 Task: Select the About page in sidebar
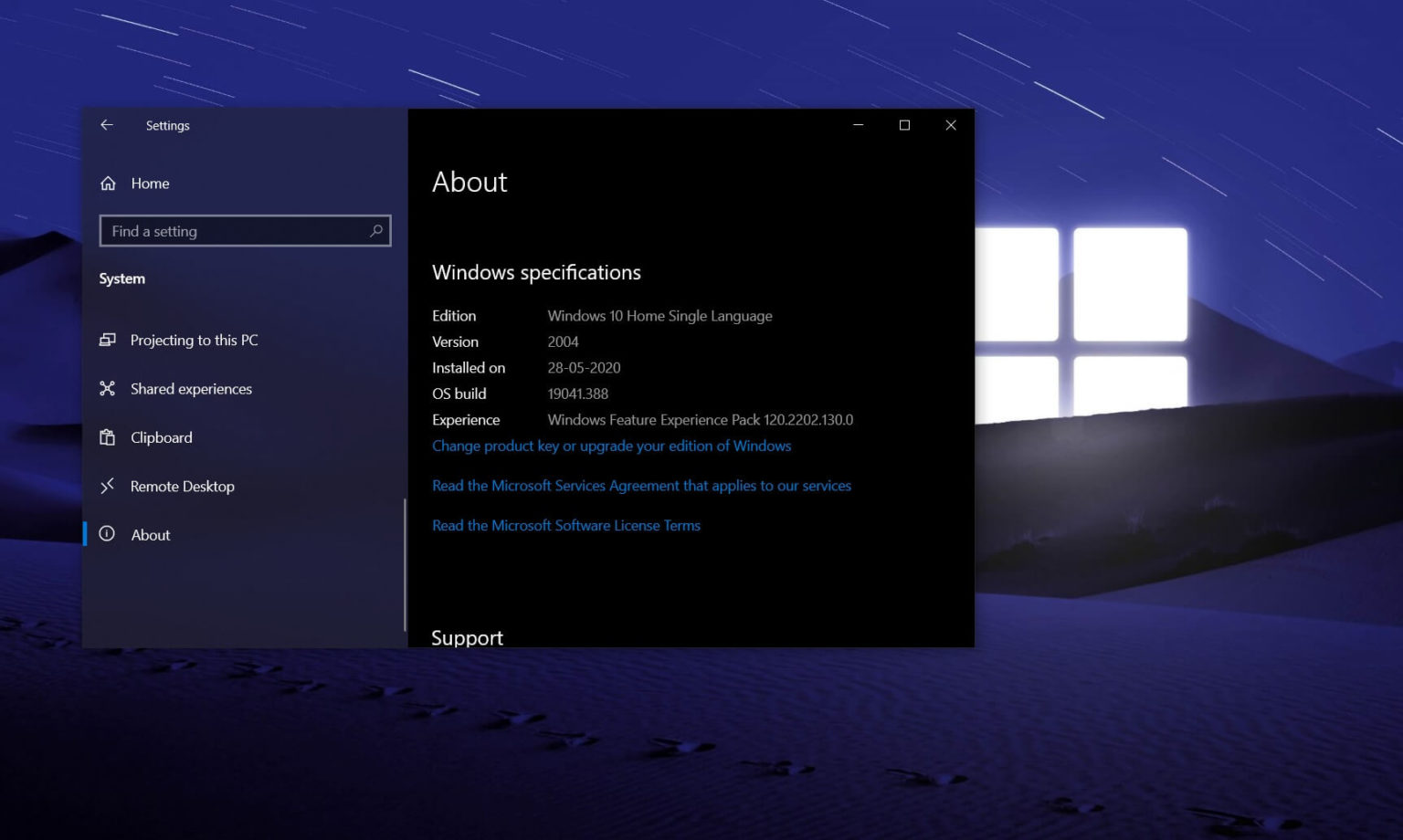(x=150, y=535)
